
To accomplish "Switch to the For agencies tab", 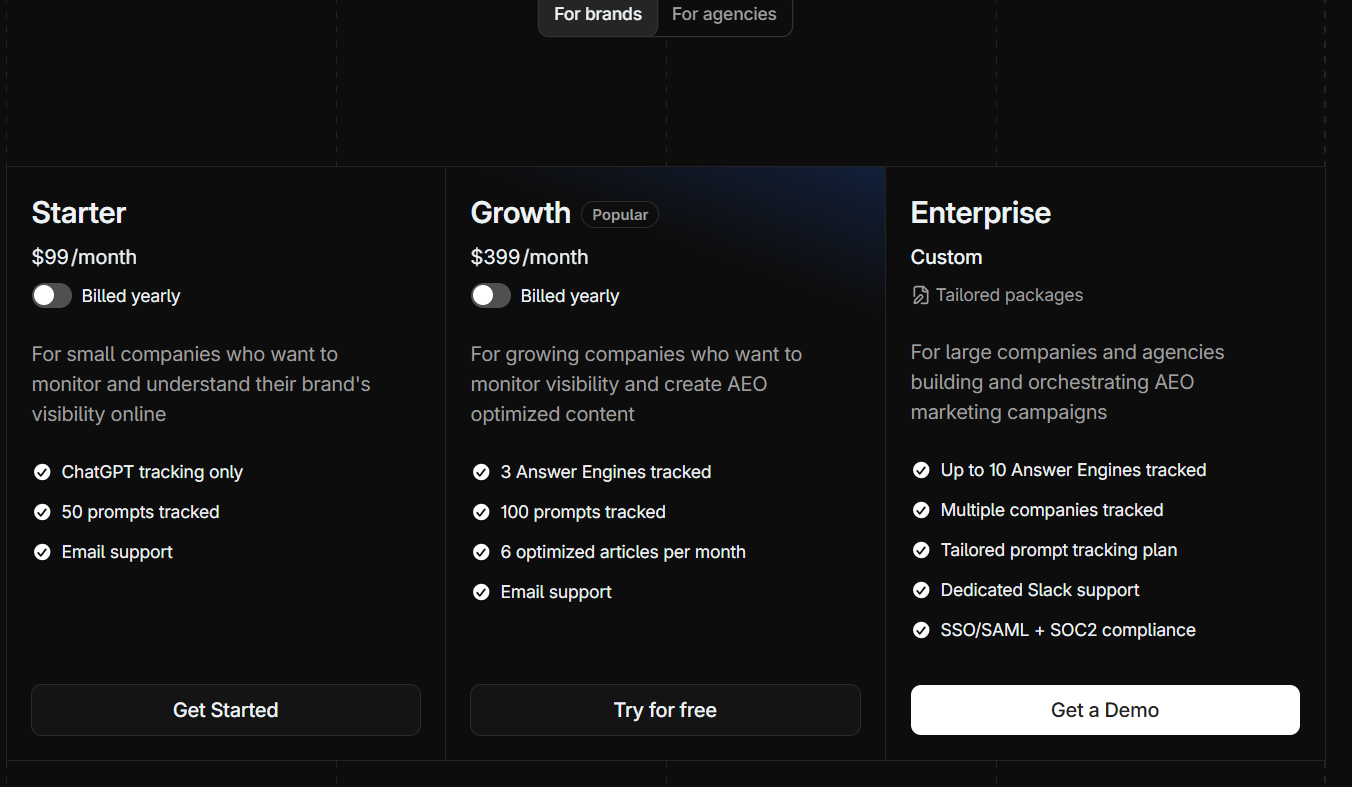I will coord(724,15).
